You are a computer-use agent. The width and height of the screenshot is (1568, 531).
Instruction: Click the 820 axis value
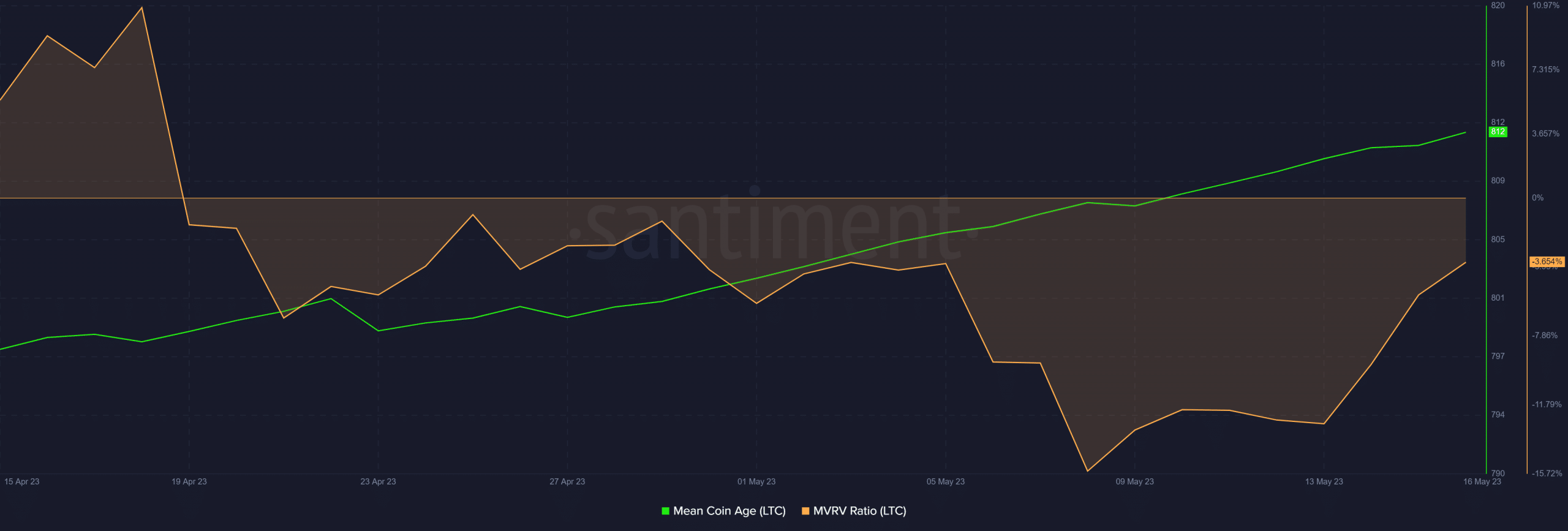[x=1498, y=6]
